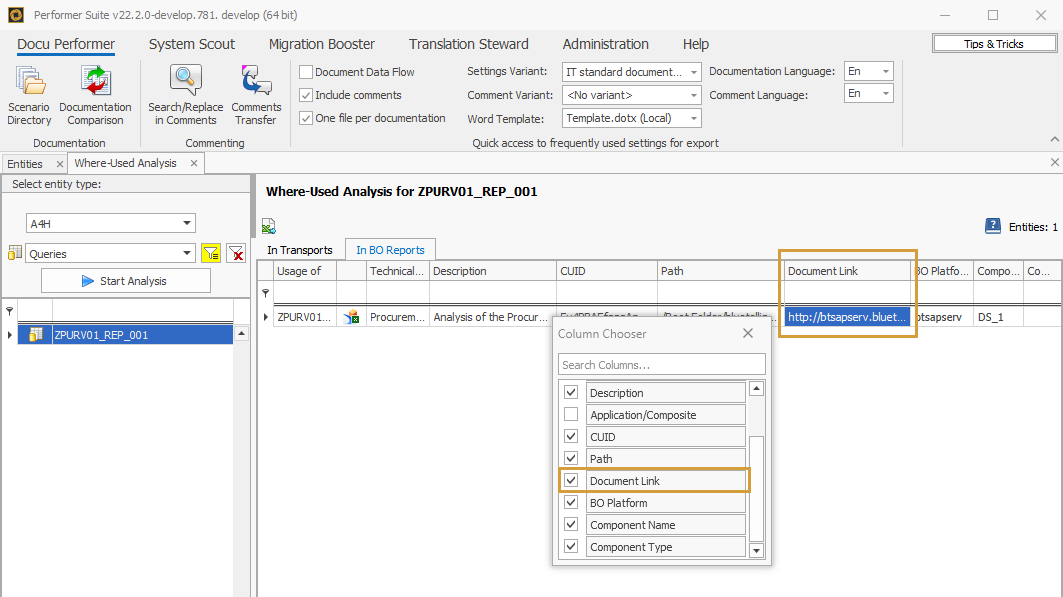This screenshot has width=1063, height=597.
Task: Click inside the Search Columns field
Action: (661, 364)
